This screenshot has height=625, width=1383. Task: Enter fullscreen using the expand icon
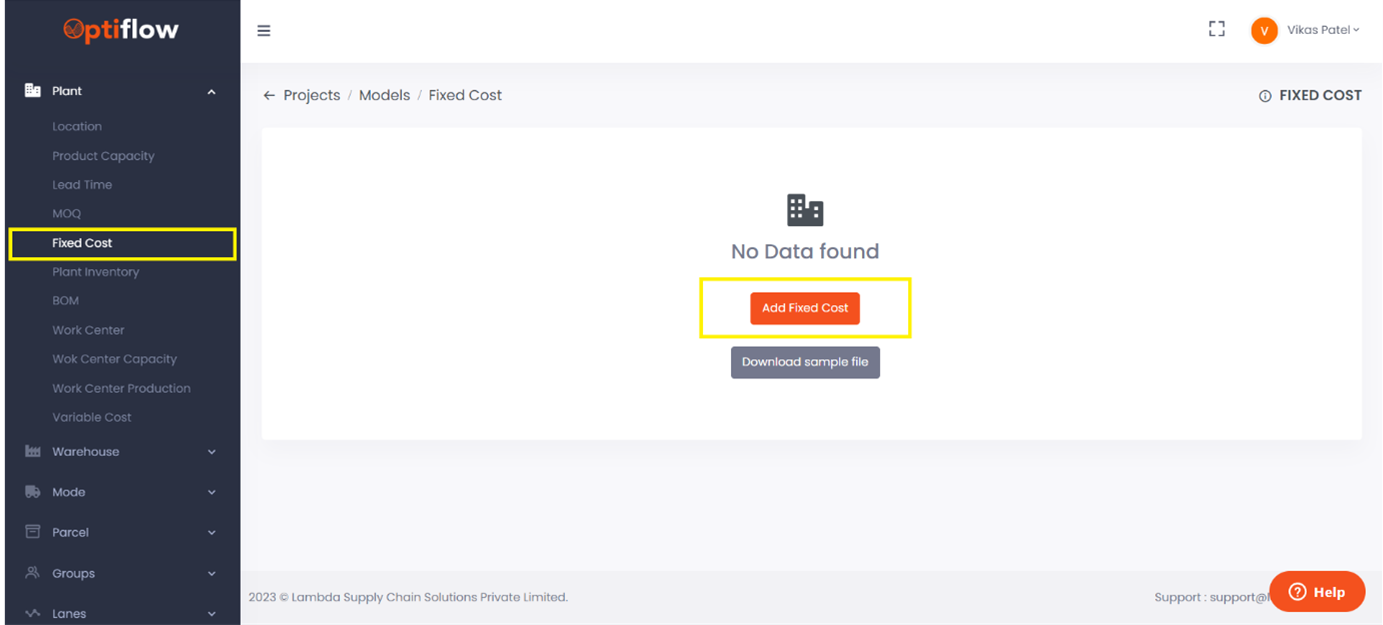pos(1216,29)
